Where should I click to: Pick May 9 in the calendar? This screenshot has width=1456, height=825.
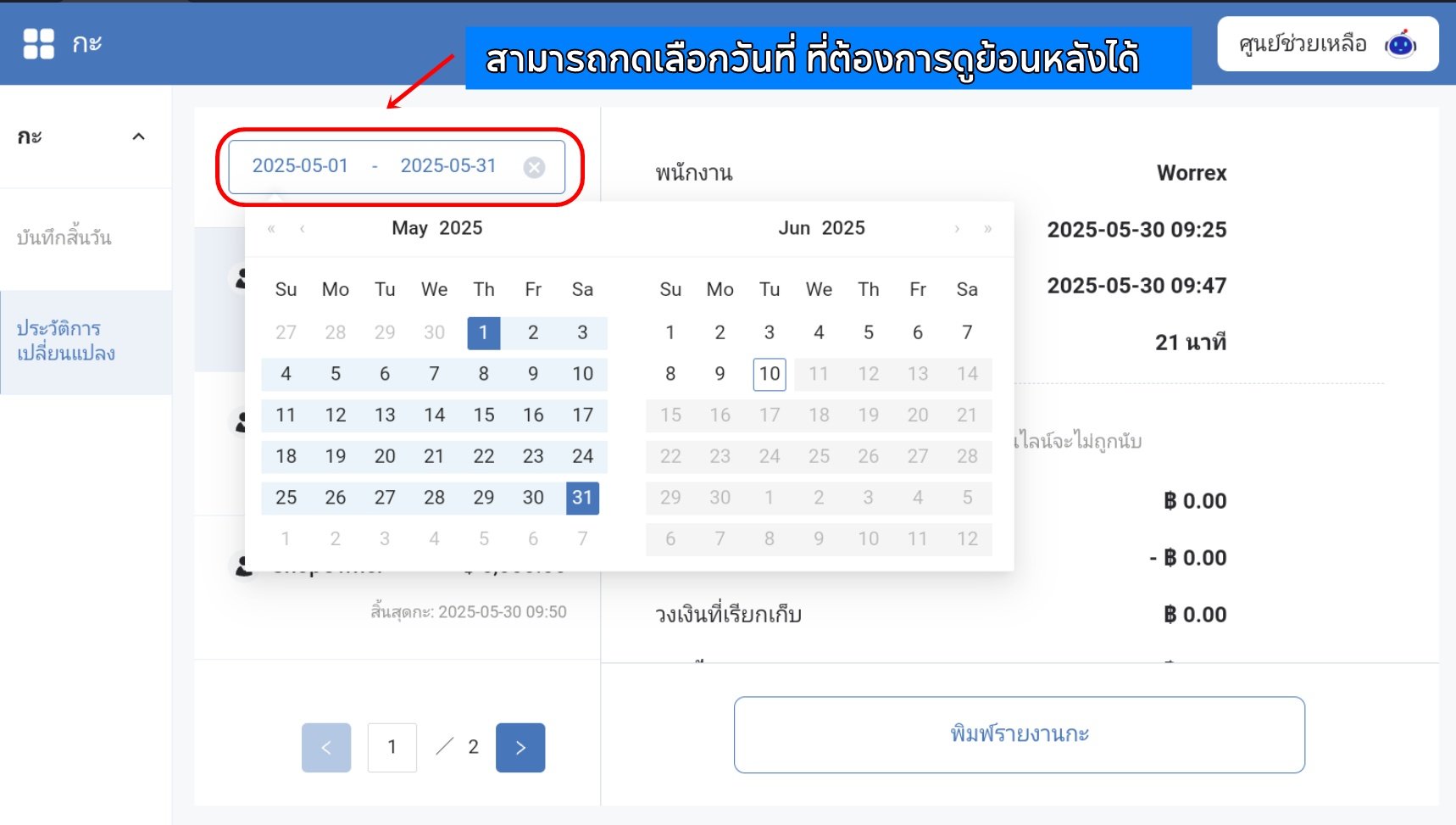click(533, 374)
